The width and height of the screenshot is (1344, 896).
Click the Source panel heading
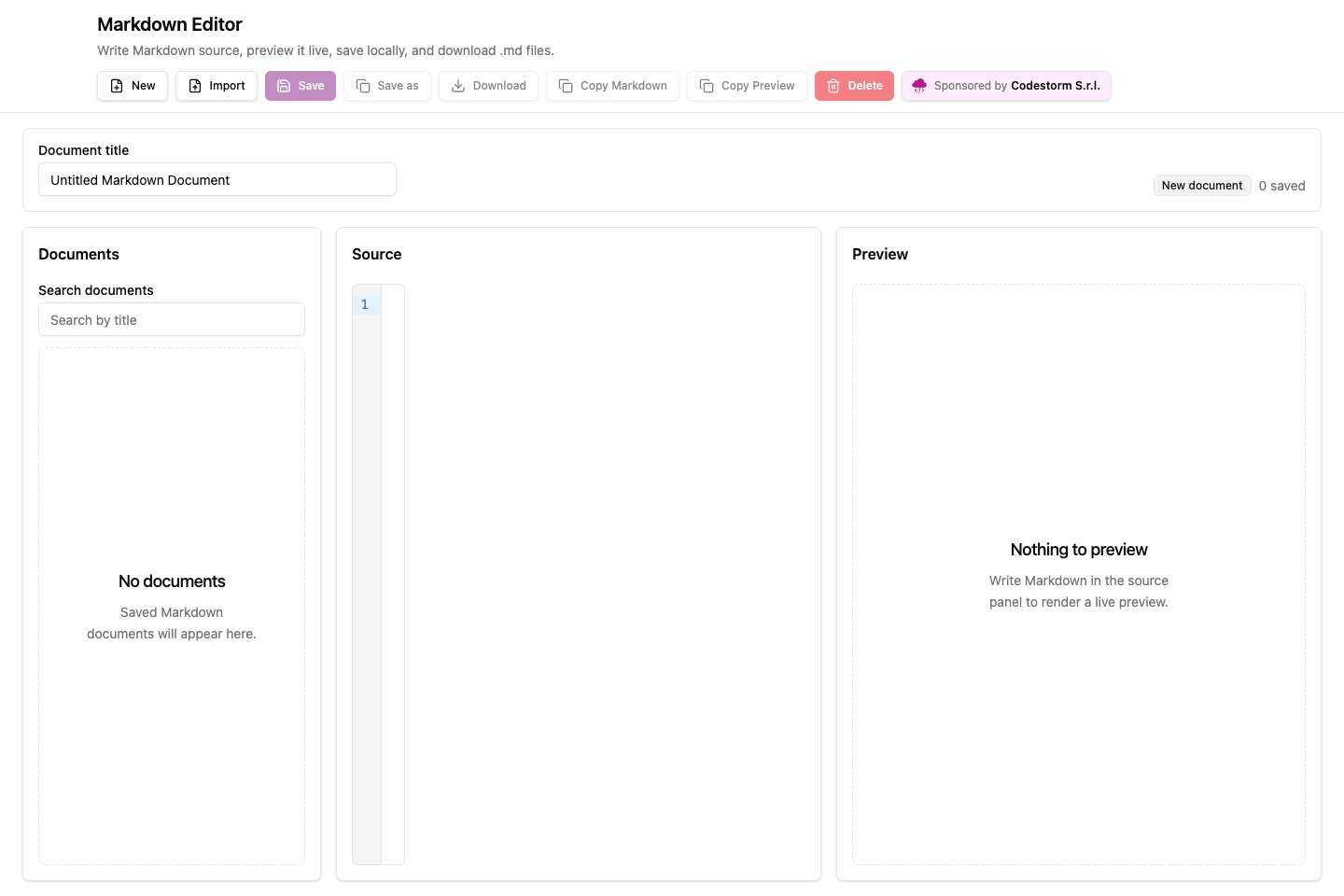(x=376, y=254)
